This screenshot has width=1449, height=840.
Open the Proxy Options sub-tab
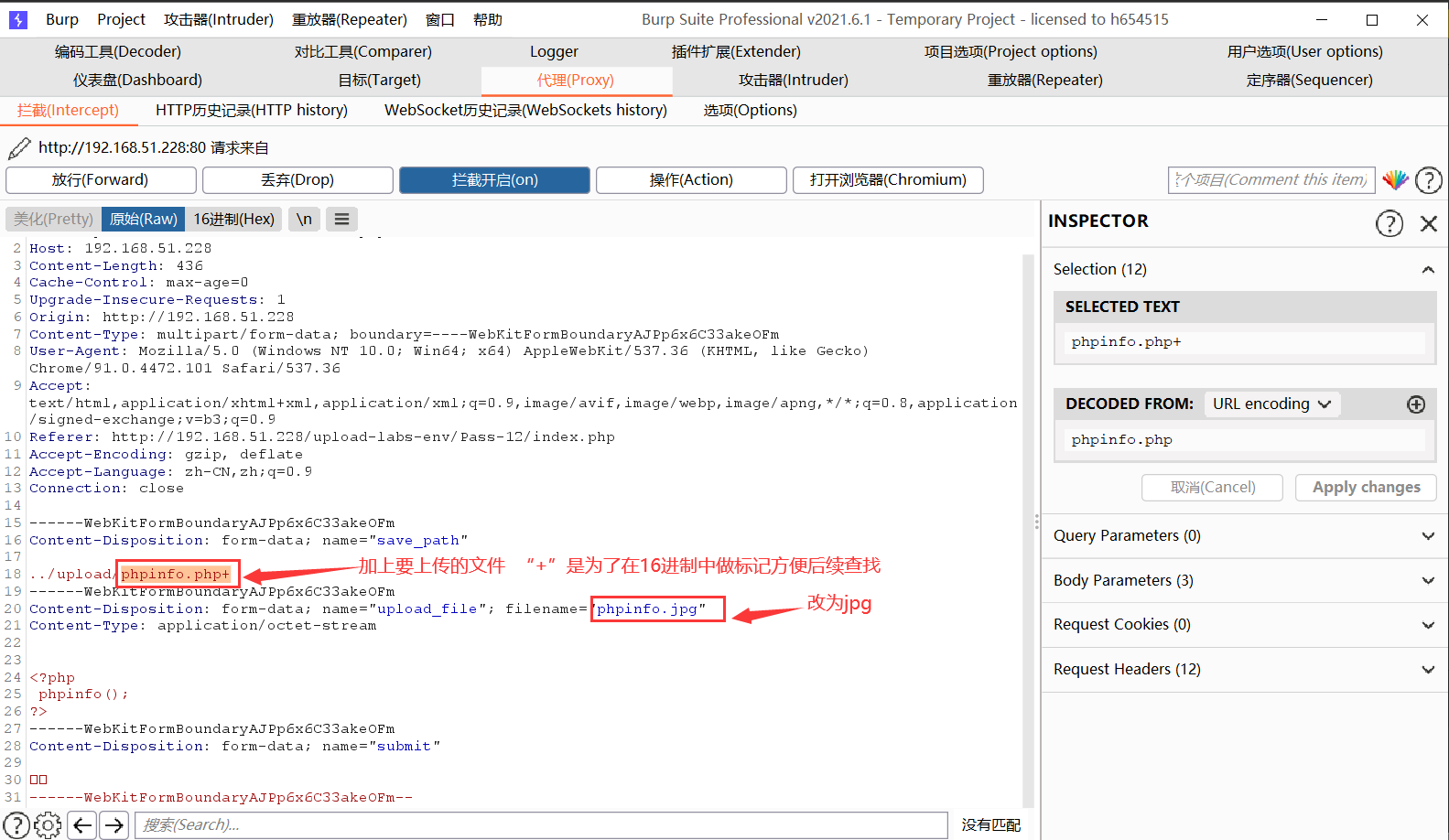[x=751, y=110]
